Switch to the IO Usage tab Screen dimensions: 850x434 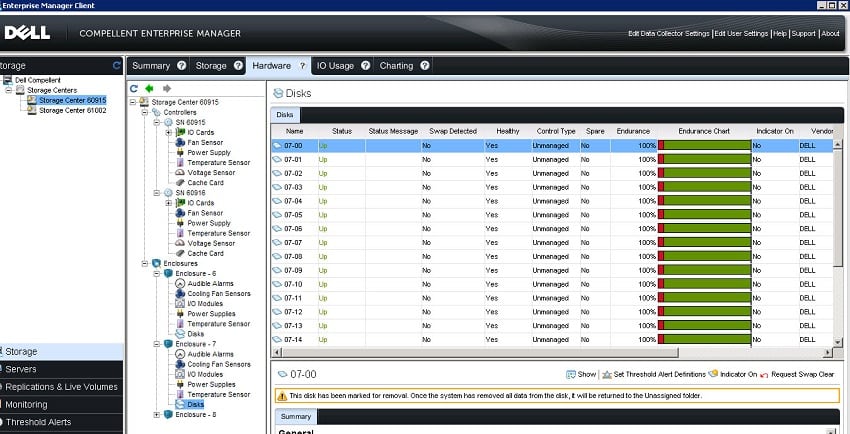[335, 66]
